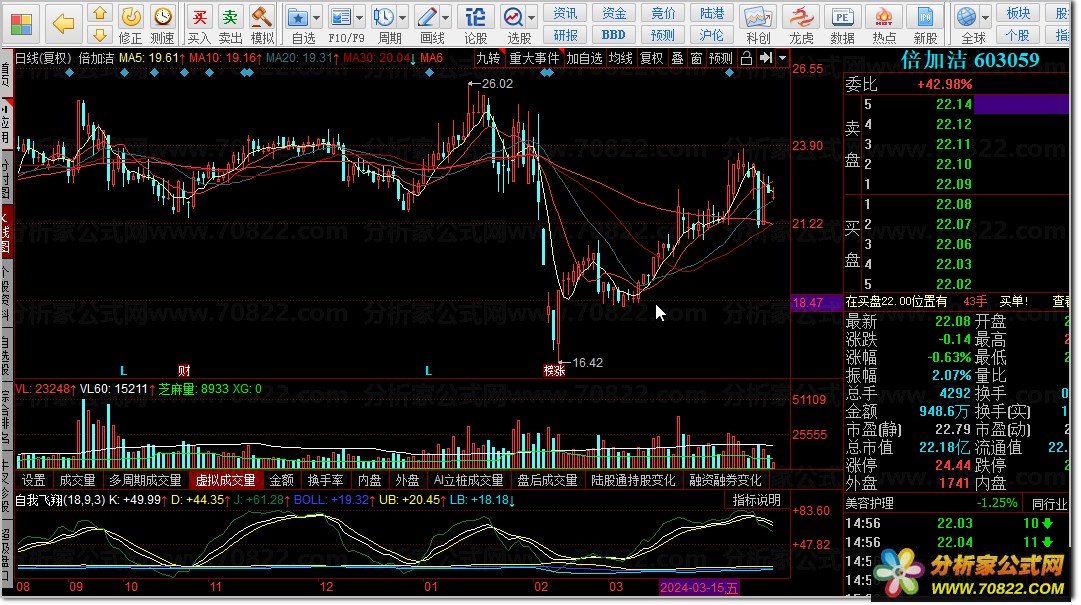Open the 模拟 simulation trading gavel icon
Screen dimensions: 1081x605
click(x=262, y=25)
